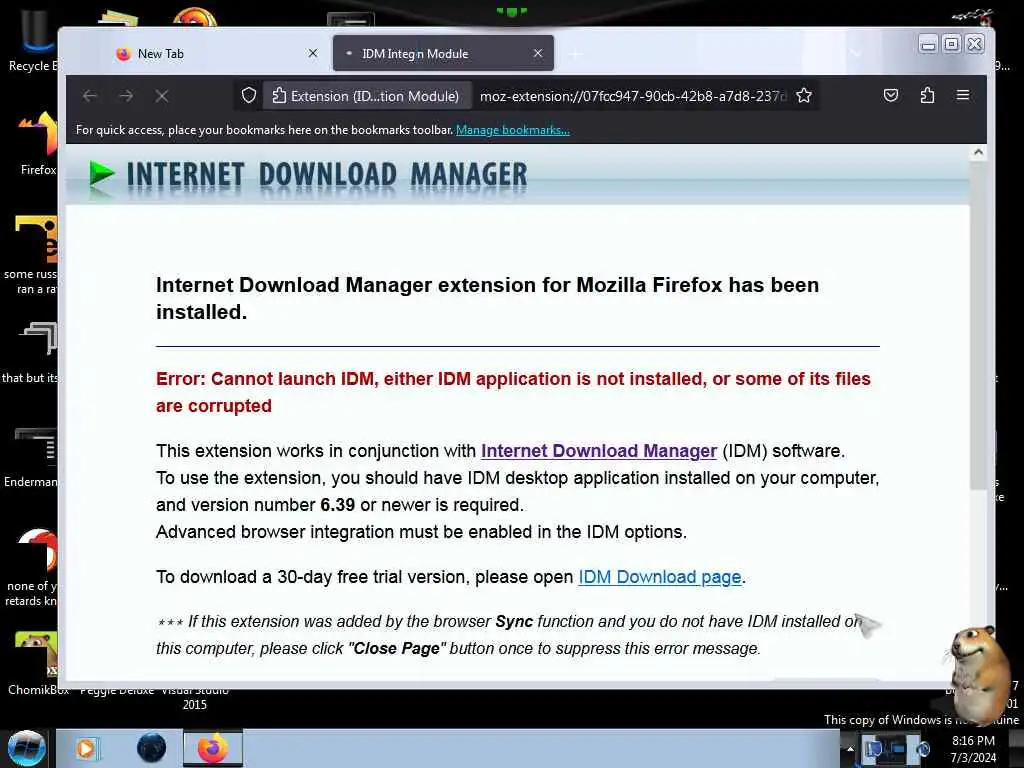The height and width of the screenshot is (768, 1024).
Task: Click the Extension (ID...tion Module) identity badge
Action: click(x=366, y=96)
